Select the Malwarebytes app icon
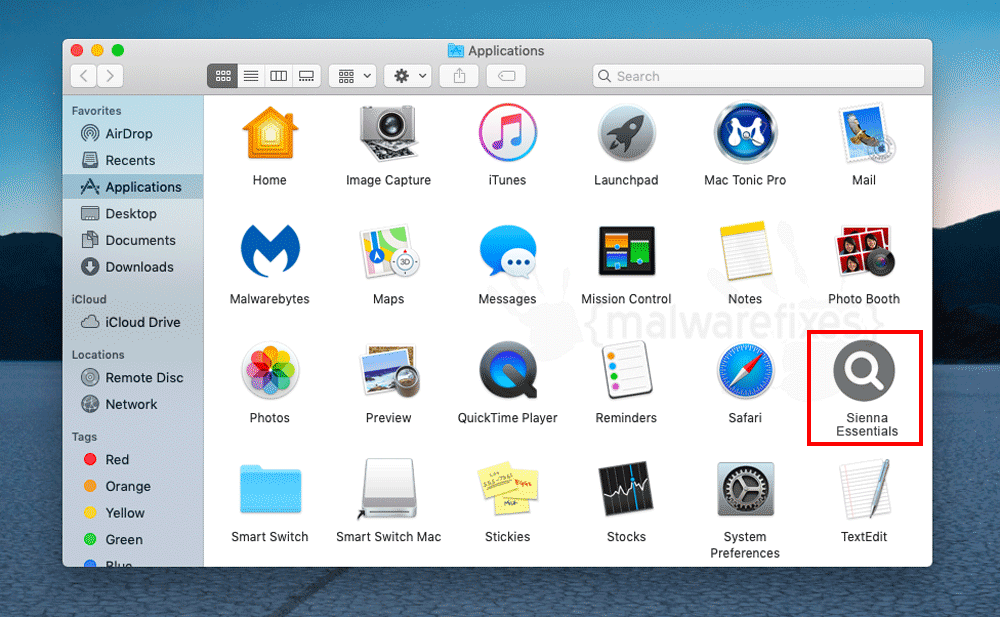 (x=270, y=251)
